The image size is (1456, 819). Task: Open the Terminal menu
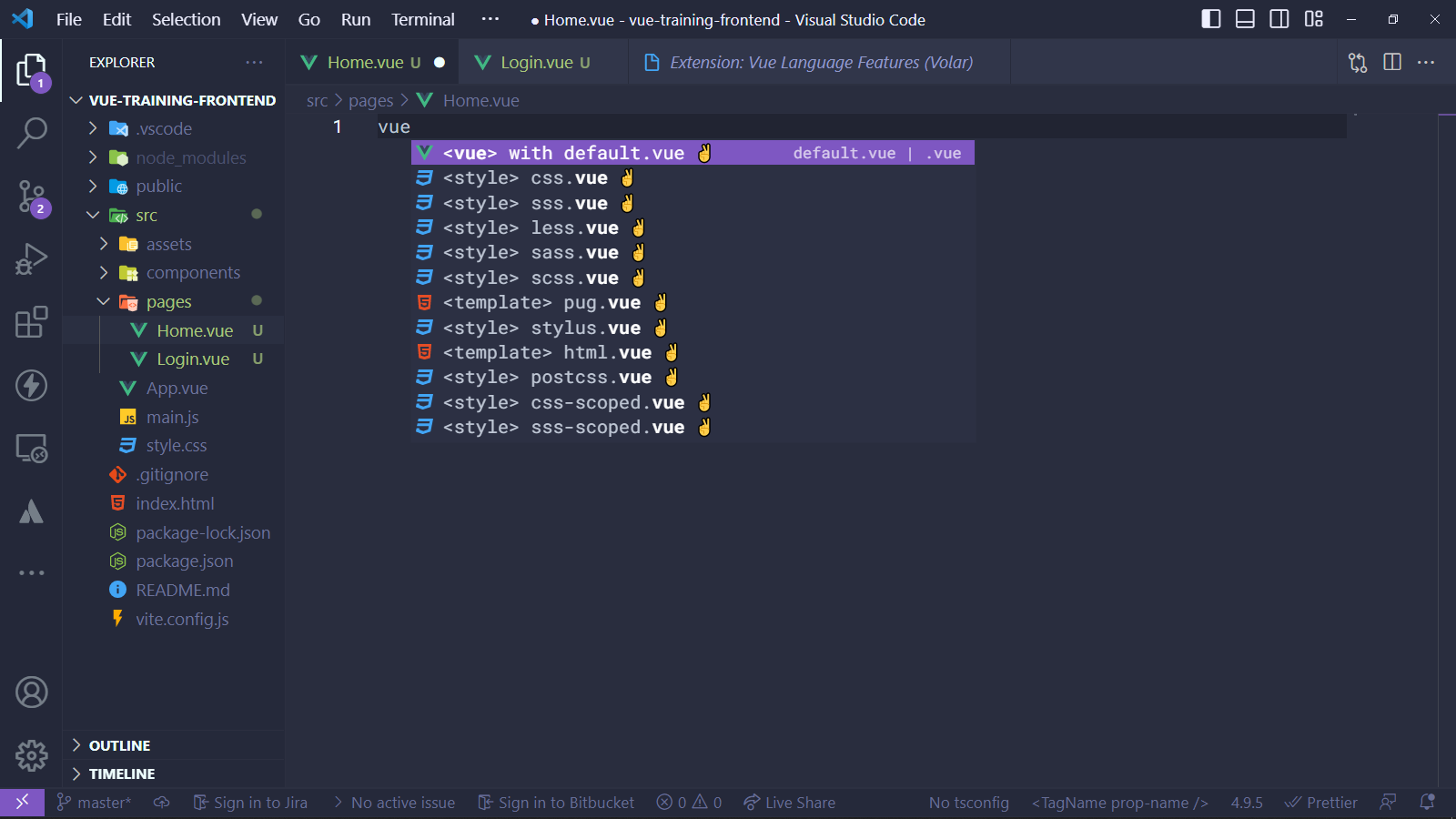[423, 19]
